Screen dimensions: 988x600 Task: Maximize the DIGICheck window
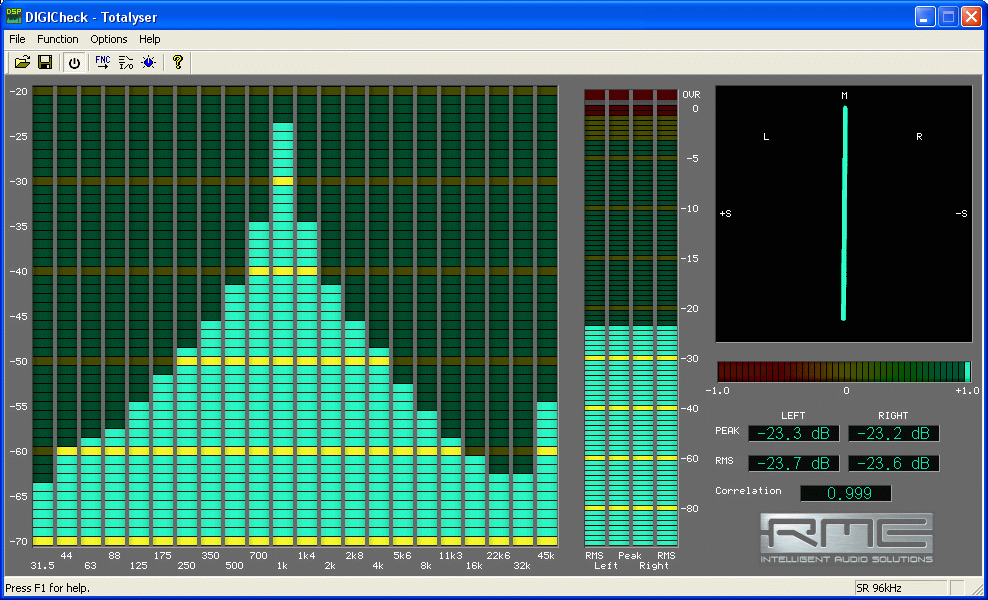coord(948,16)
